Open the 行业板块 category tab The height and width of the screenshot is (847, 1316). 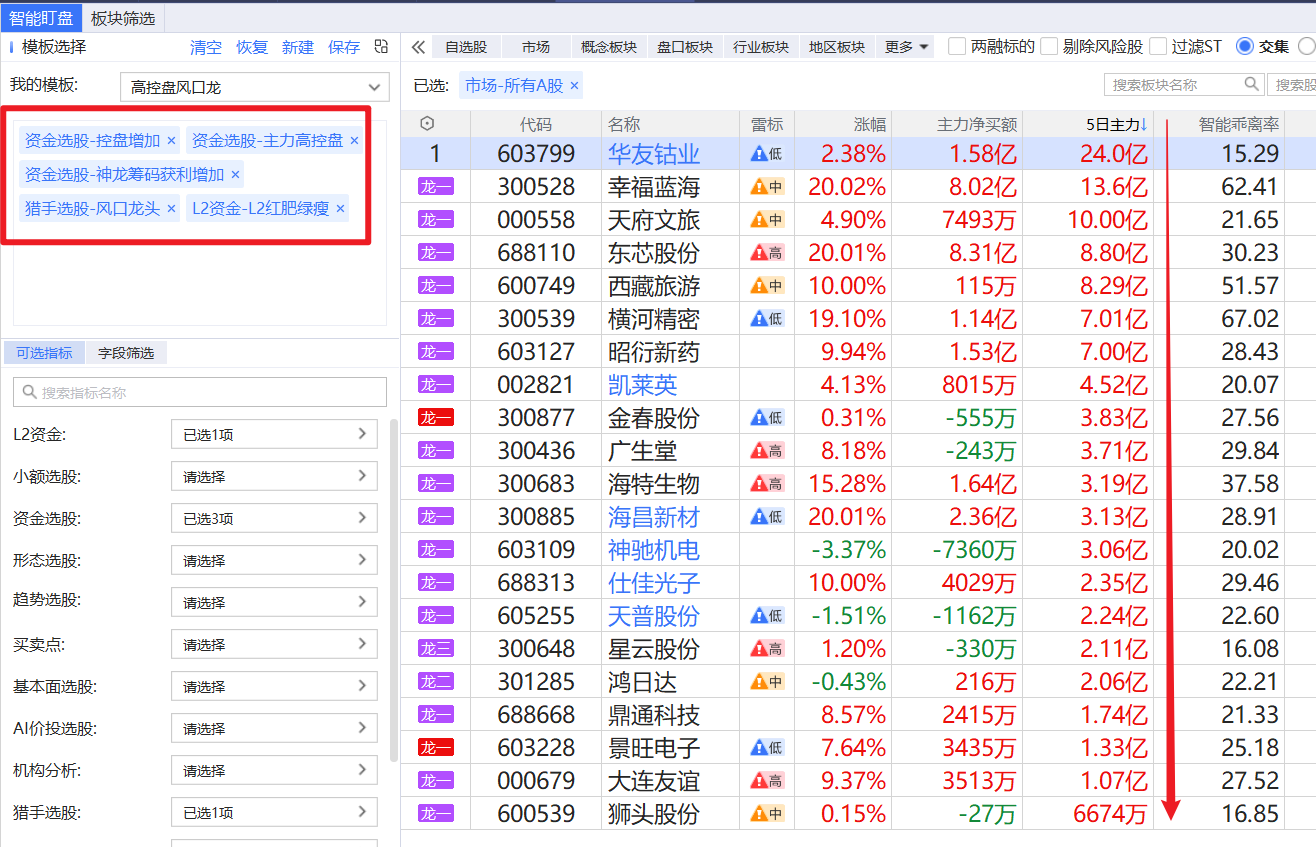[x=761, y=47]
